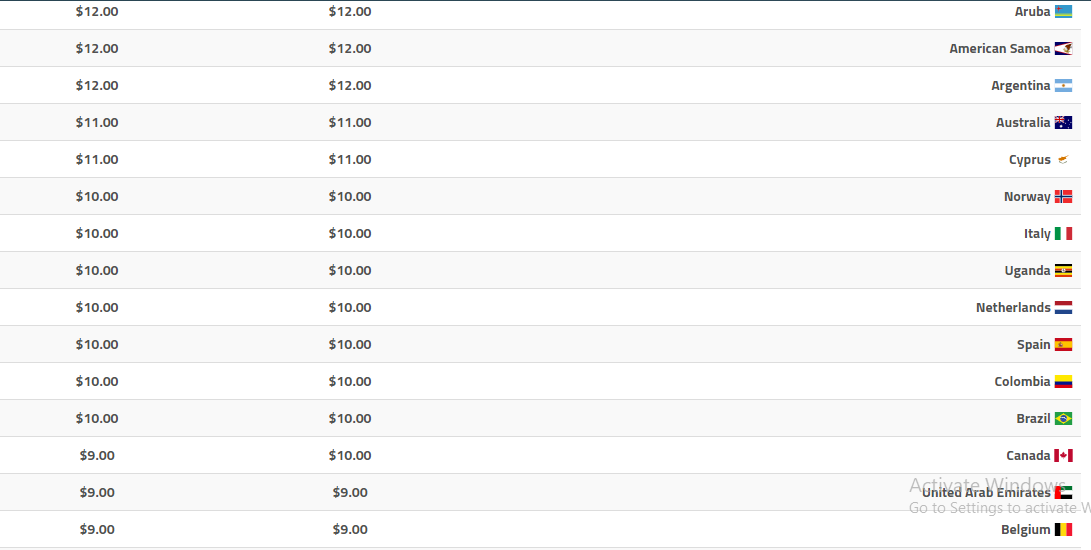Click the Aruba flag icon

tap(1063, 12)
